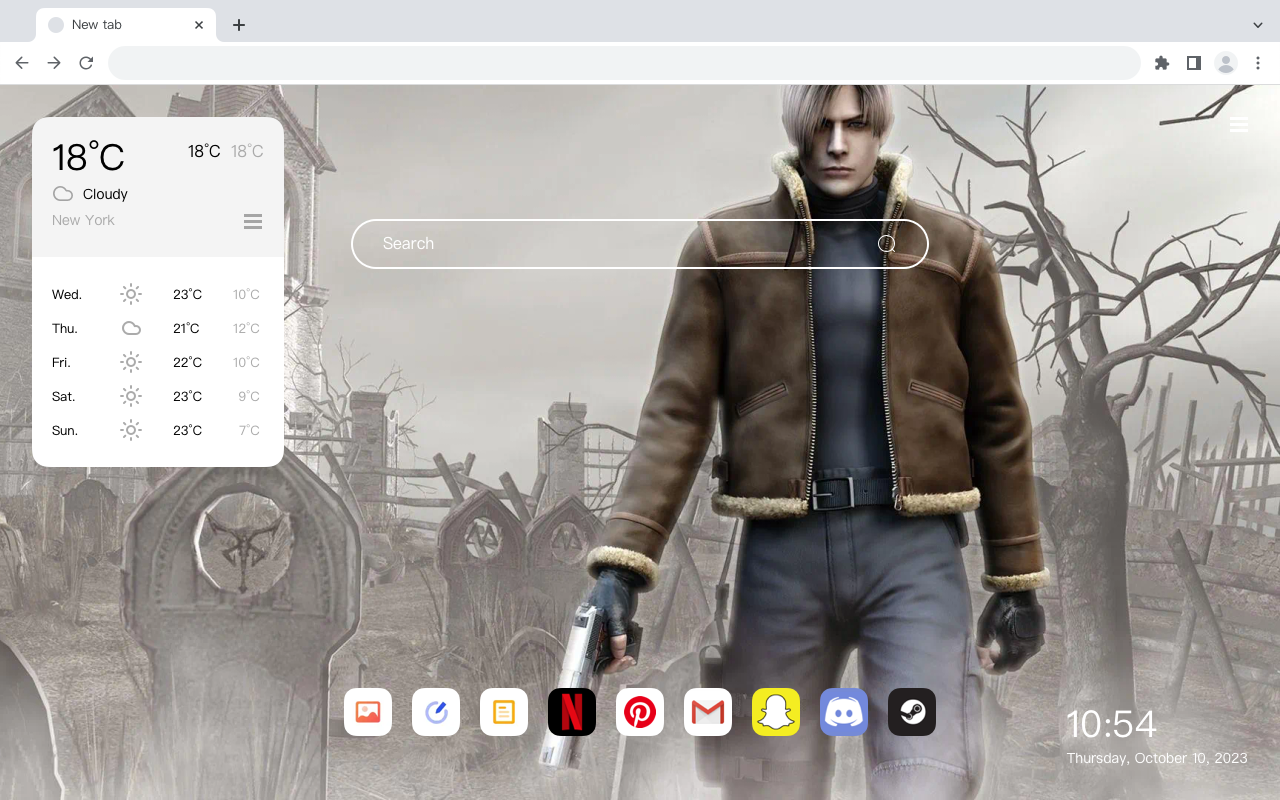
Task: Click the cloudy weather icon beside Cloudy
Action: [63, 194]
